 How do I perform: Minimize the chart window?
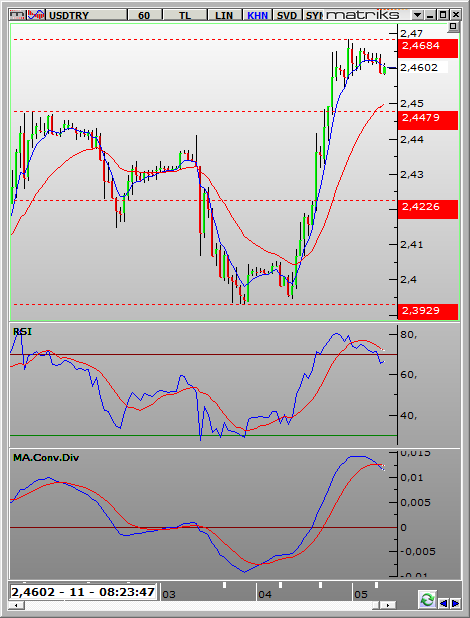(430, 15)
